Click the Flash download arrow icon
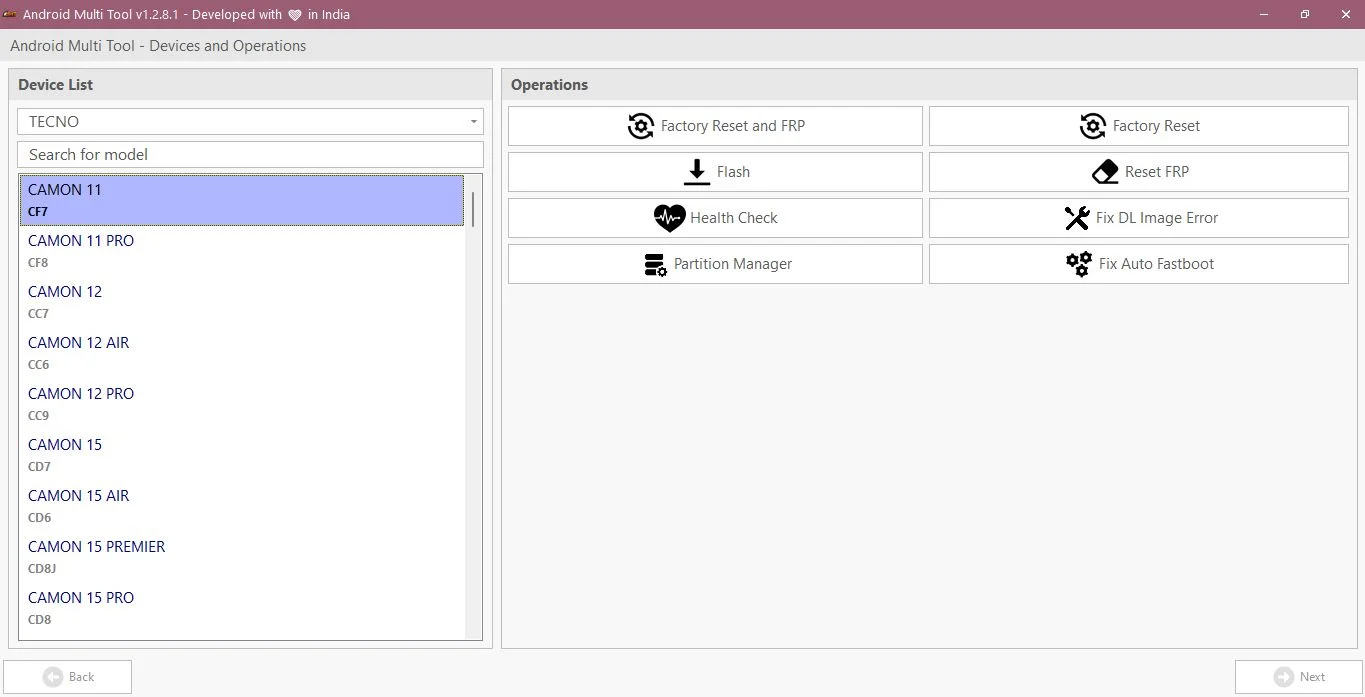1365x697 pixels. point(697,172)
